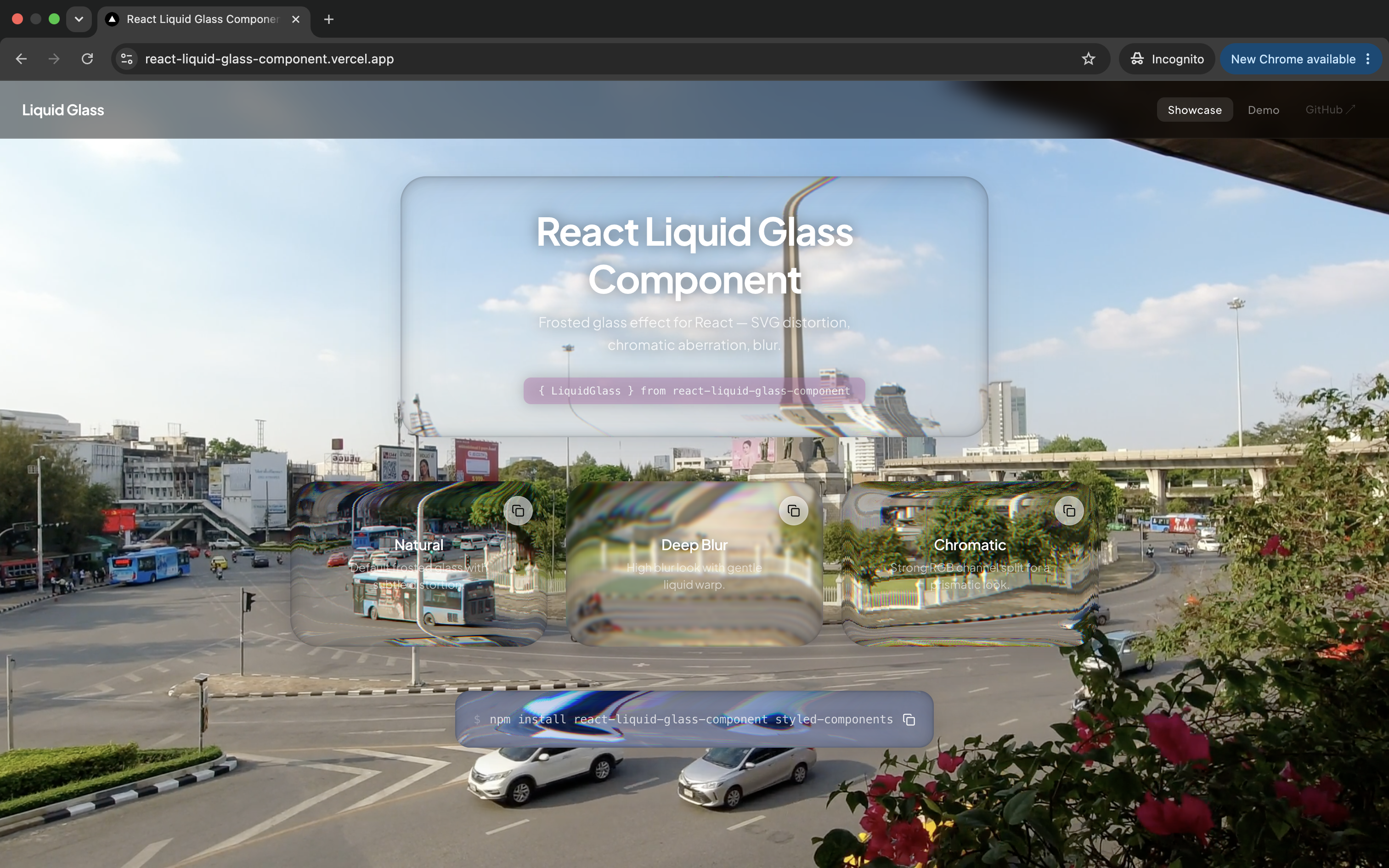Open the tab search dropdown arrow
The width and height of the screenshot is (1389, 868).
[x=79, y=19]
